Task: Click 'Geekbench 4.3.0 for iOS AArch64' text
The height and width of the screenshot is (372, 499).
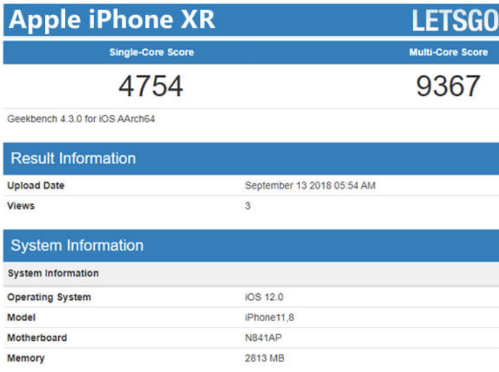Action: [81, 119]
